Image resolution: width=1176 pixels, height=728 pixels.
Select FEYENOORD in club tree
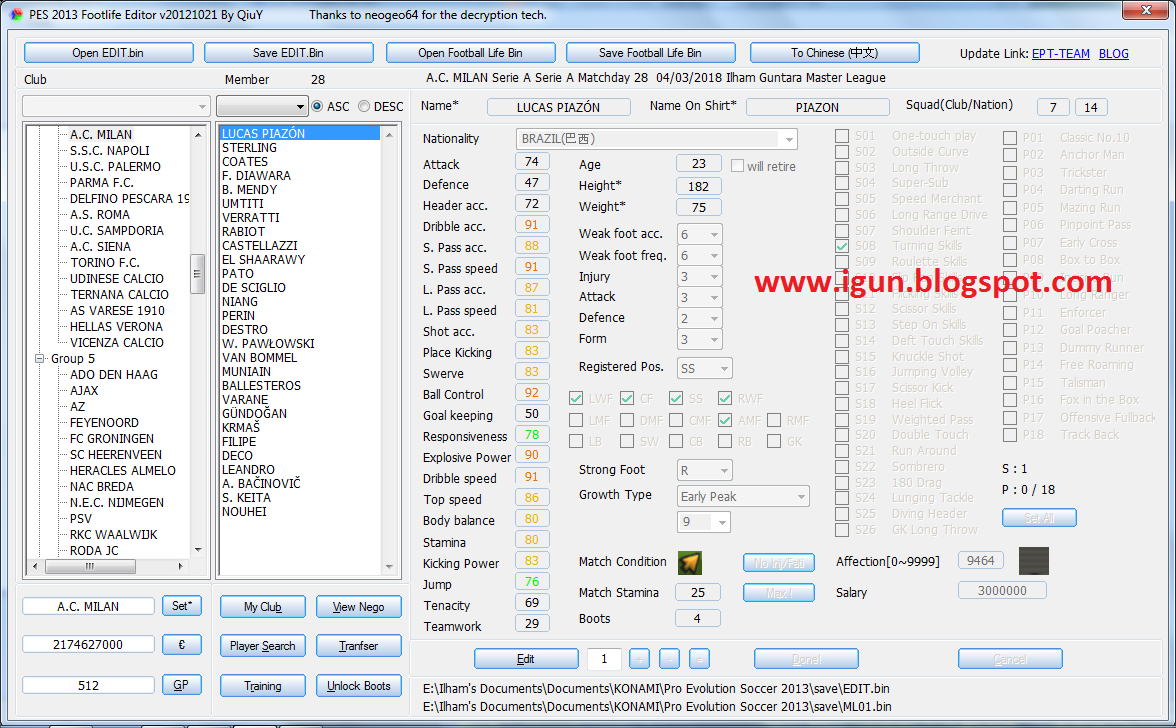click(x=104, y=422)
